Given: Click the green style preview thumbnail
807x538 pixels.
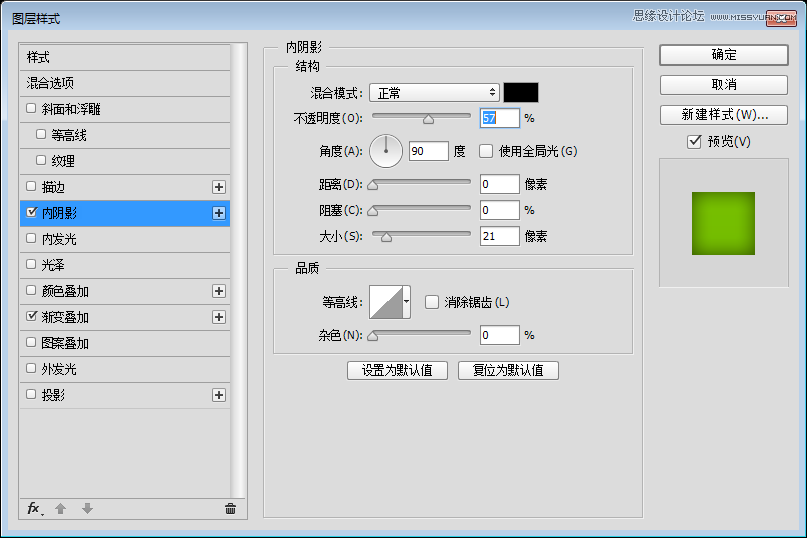Looking at the screenshot, I should (724, 223).
